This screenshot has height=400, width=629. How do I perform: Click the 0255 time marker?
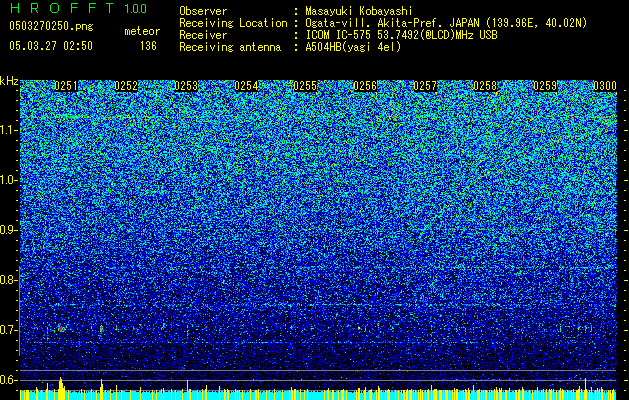point(305,86)
